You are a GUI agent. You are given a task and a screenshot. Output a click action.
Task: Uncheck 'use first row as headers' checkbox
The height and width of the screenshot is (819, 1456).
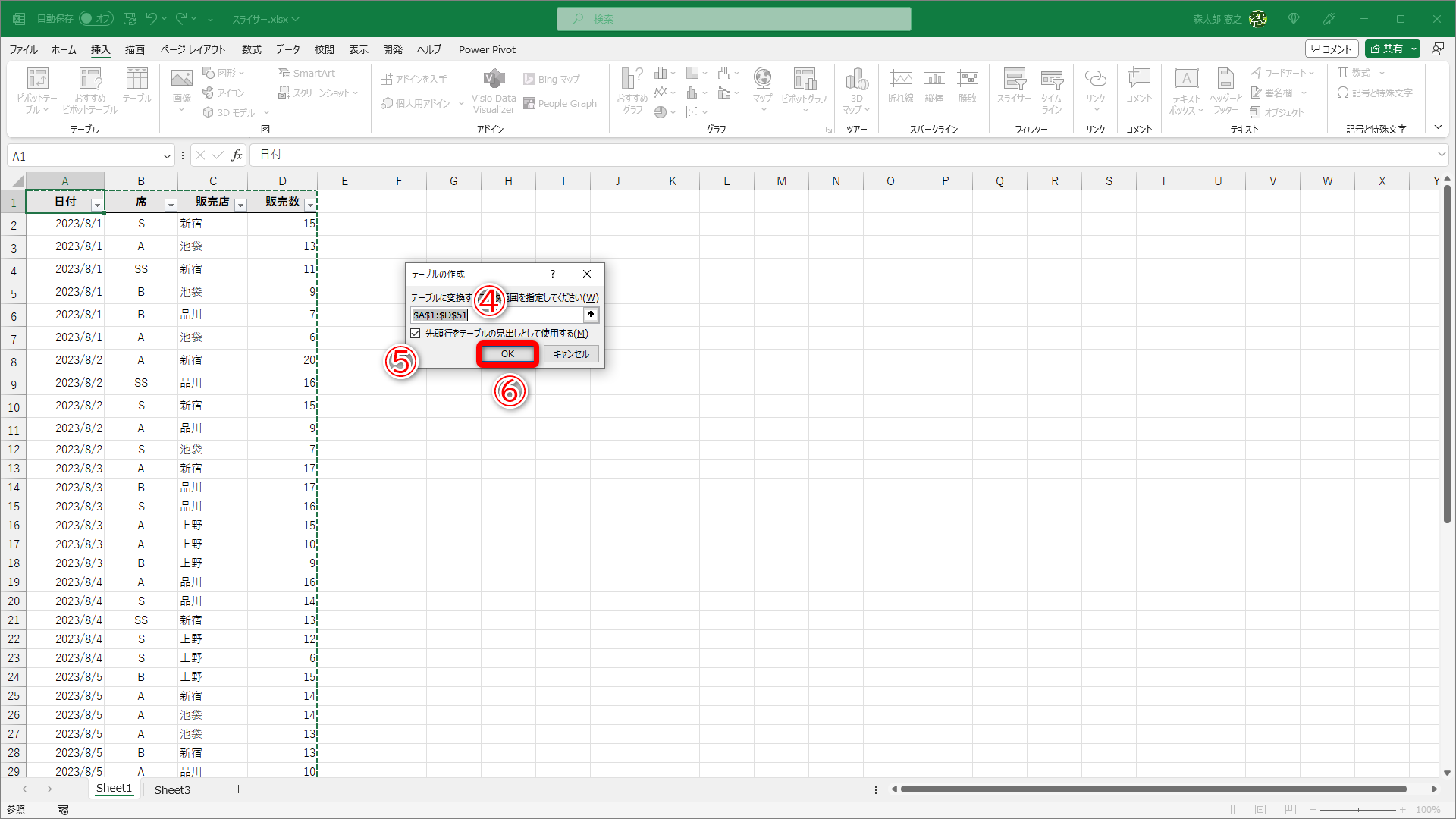click(416, 334)
